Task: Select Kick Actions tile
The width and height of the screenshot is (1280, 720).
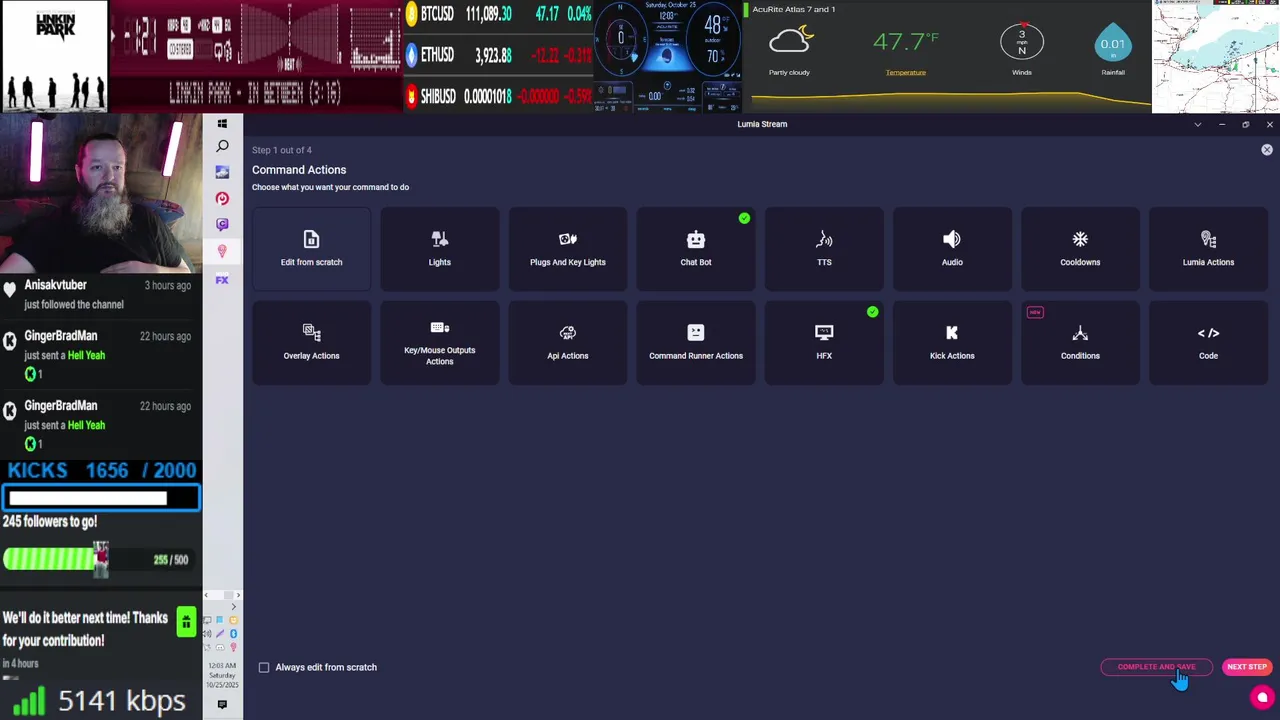Action: pos(951,342)
